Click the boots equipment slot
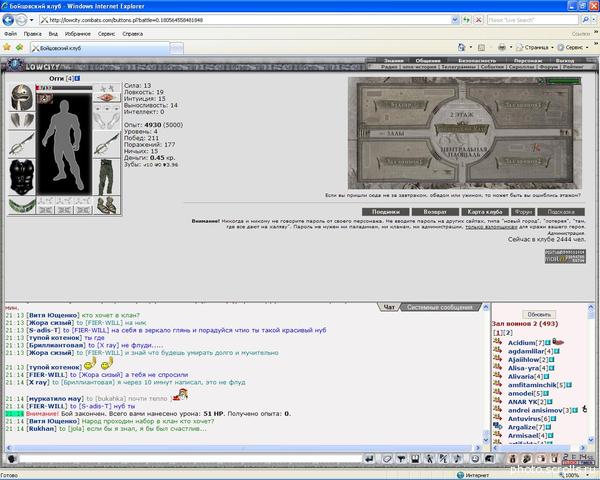 (x=106, y=206)
